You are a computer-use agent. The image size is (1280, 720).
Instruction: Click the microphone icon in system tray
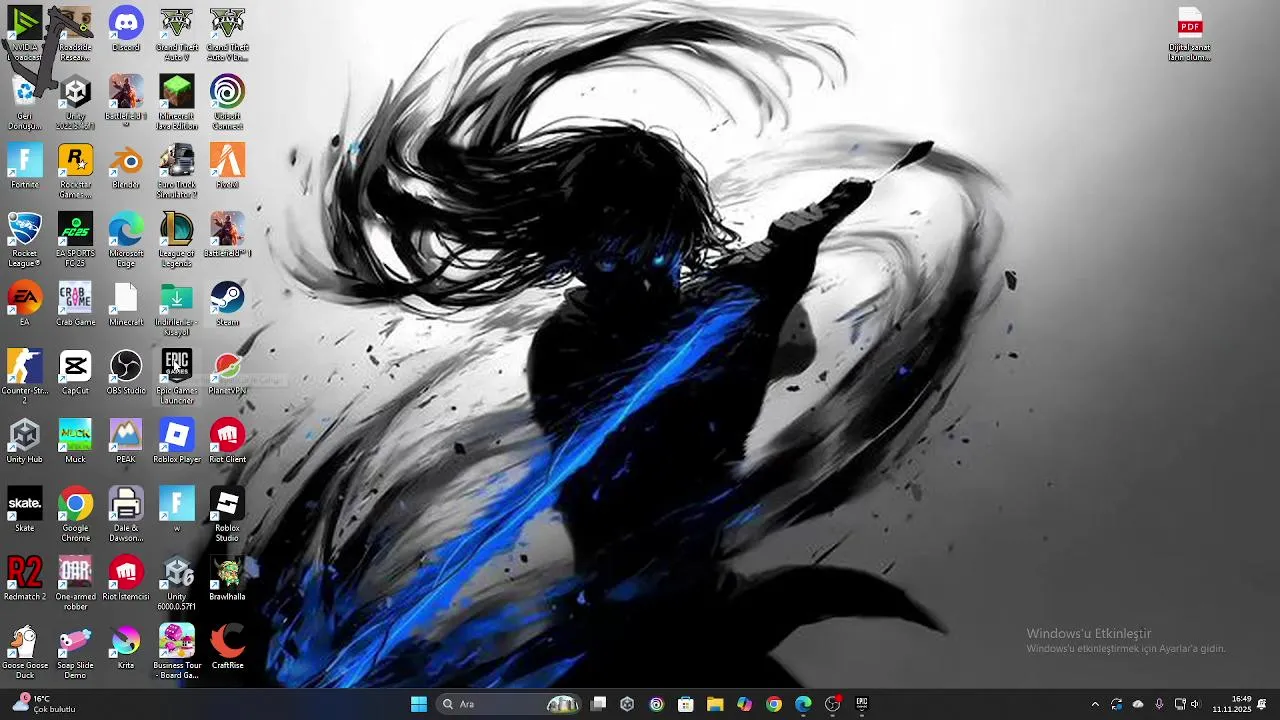(x=1159, y=704)
